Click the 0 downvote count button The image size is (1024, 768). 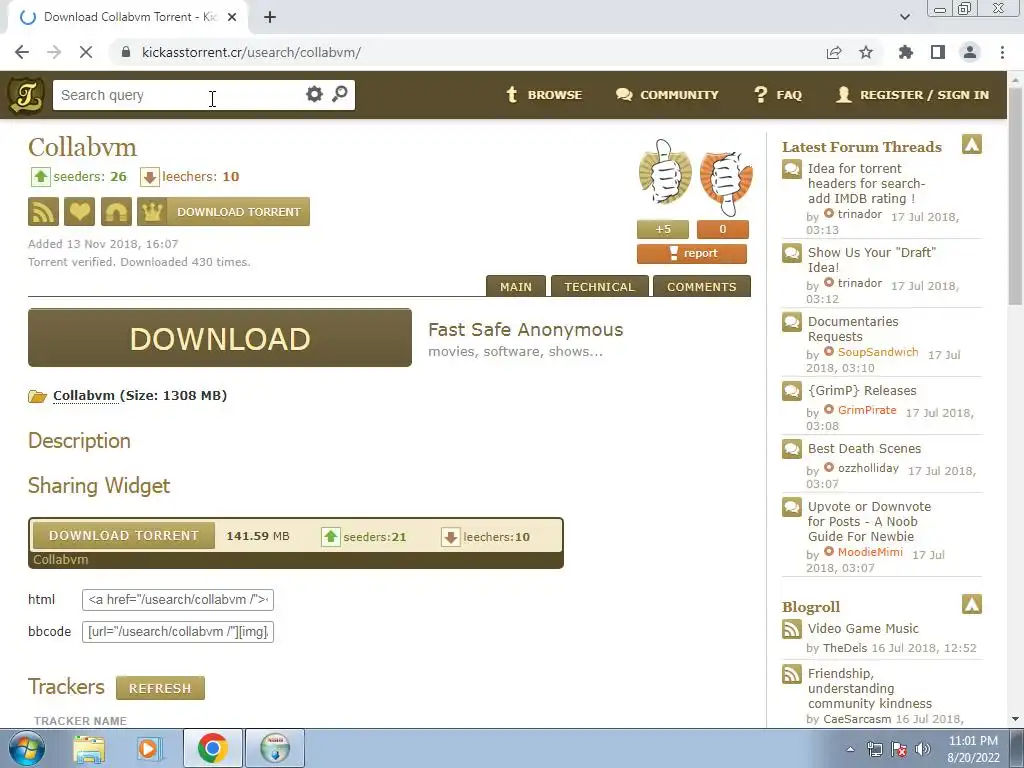click(722, 229)
